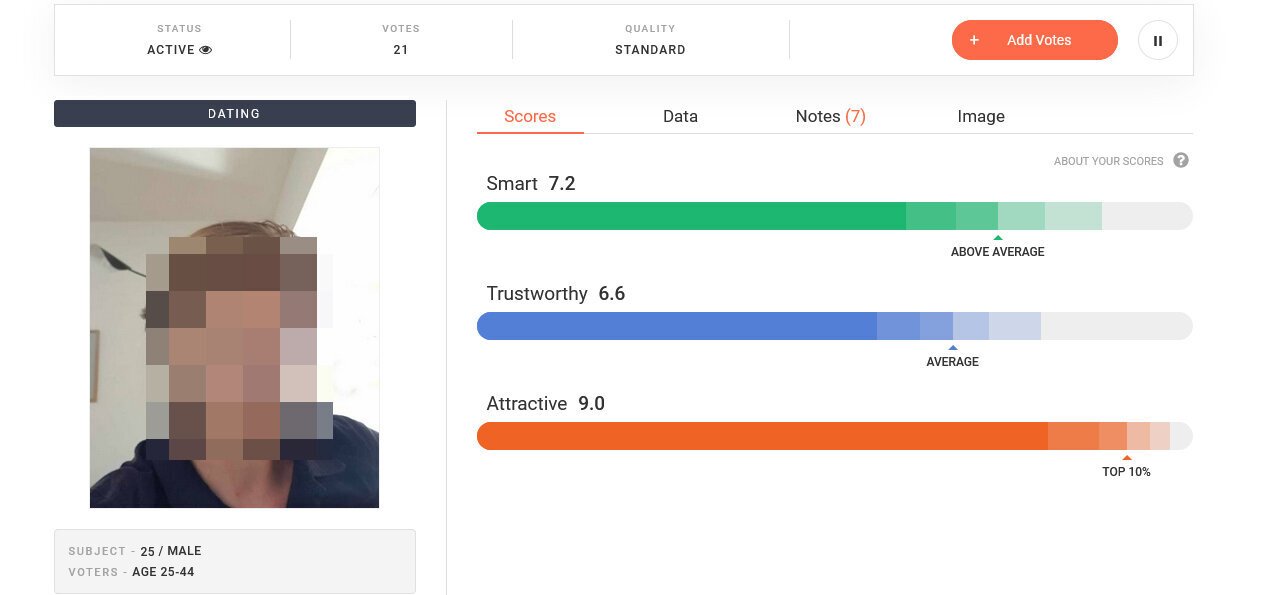Open the About Your Scores help icon

point(1181,160)
